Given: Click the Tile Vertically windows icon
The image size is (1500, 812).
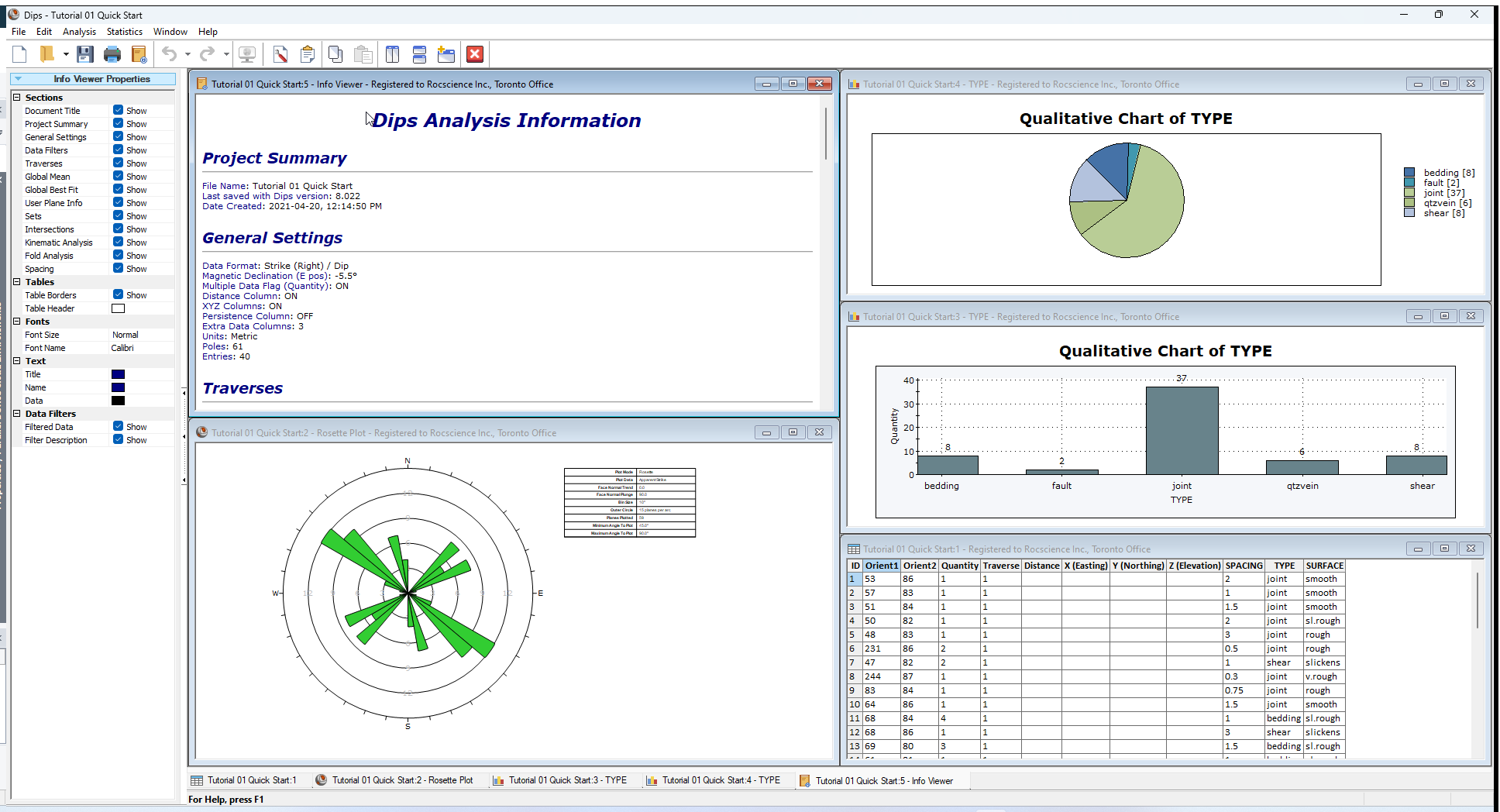Looking at the screenshot, I should point(393,54).
